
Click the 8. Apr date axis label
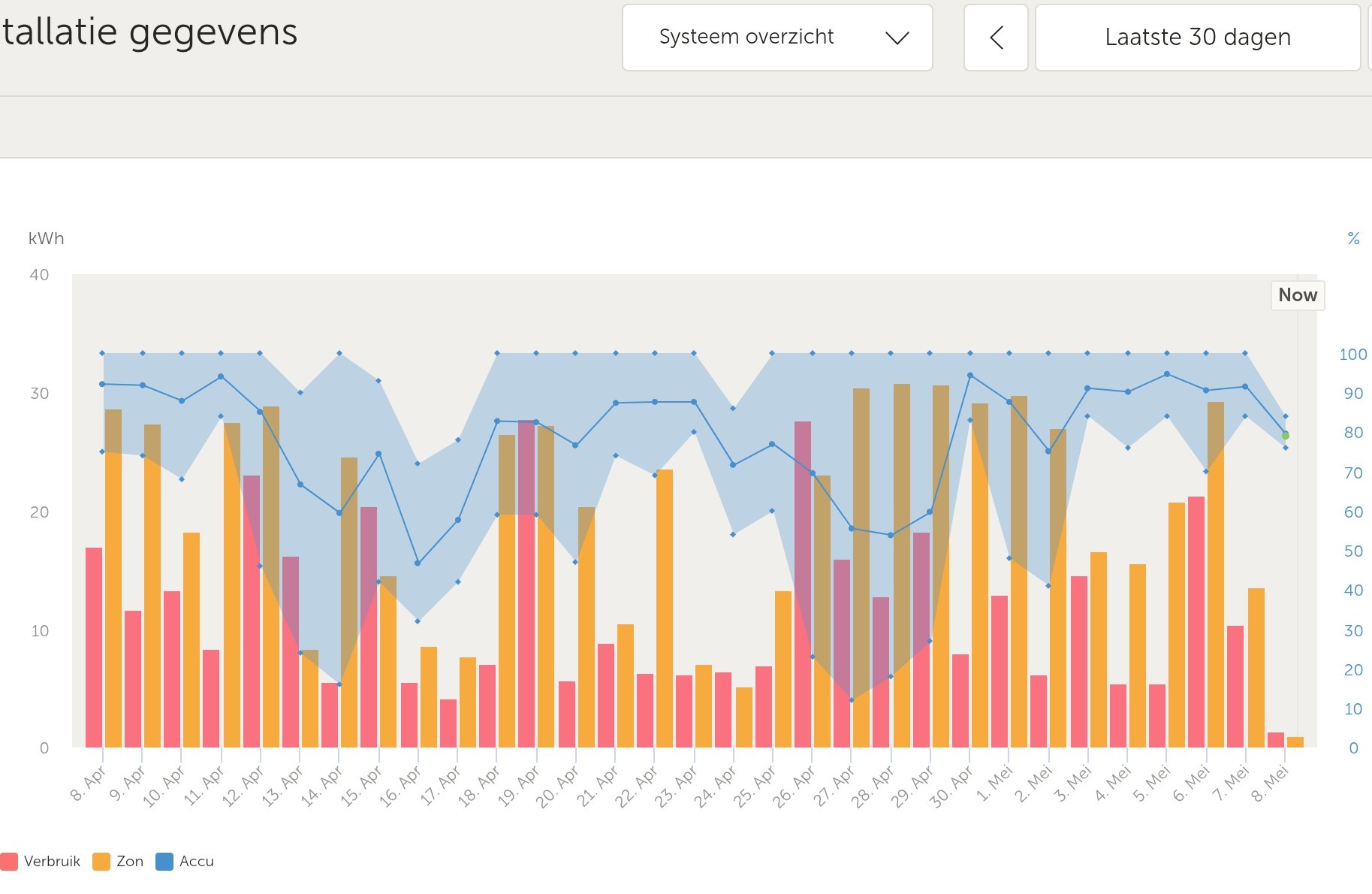(x=88, y=784)
